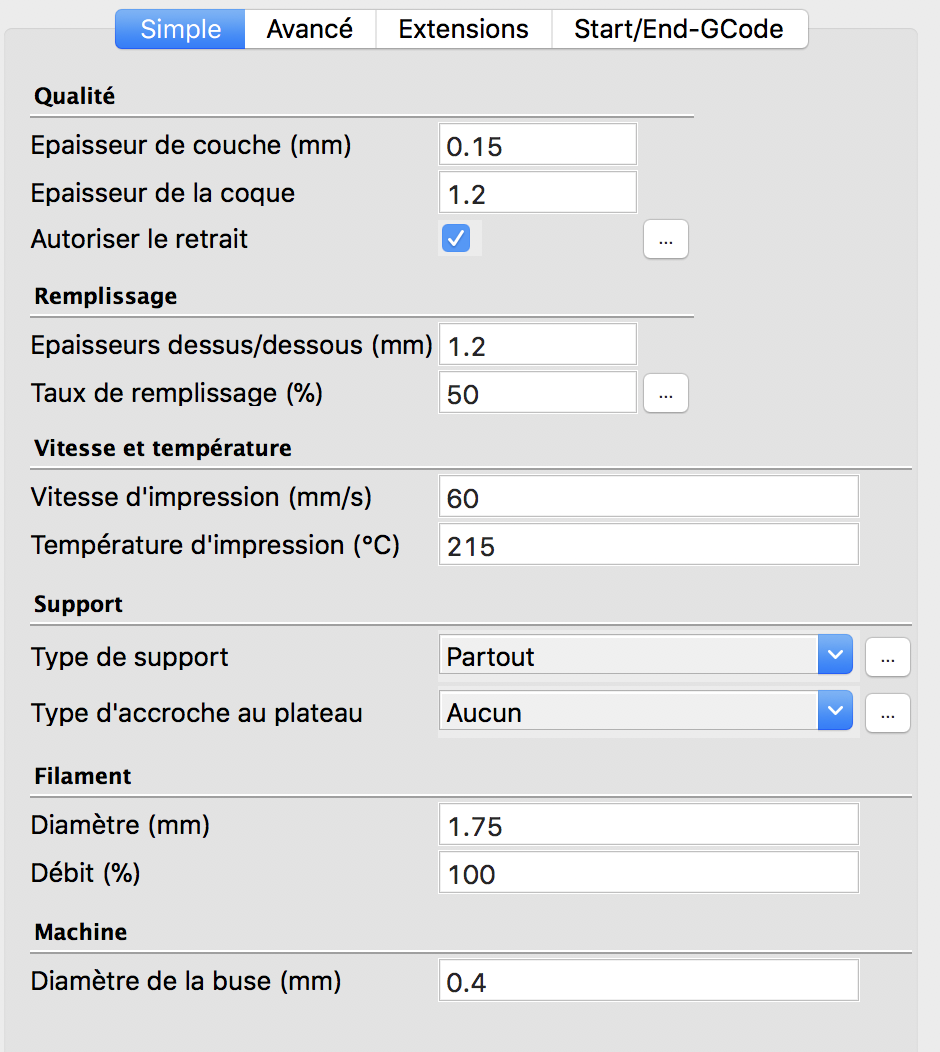The width and height of the screenshot is (940, 1052).
Task: Click the Taux de remplissage field
Action: (x=537, y=393)
